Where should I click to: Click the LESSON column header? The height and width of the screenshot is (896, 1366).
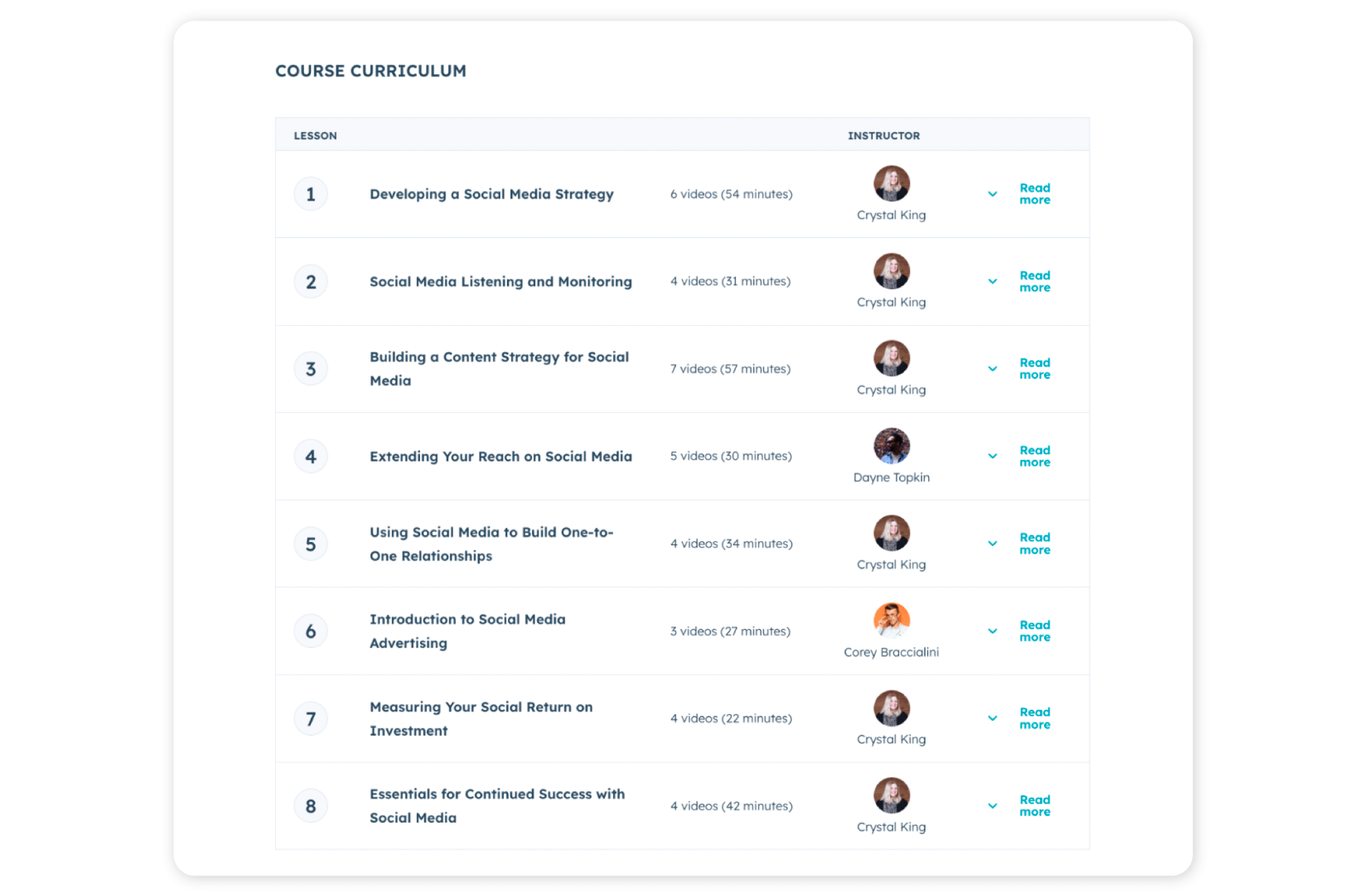(x=315, y=135)
